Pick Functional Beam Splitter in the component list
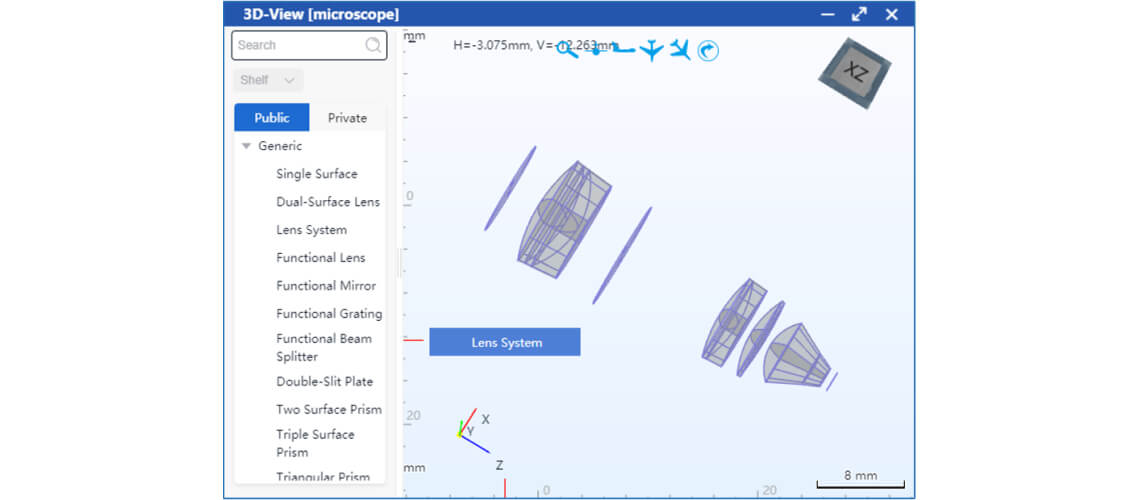Screen dimensions: 1140x500 point(324,347)
